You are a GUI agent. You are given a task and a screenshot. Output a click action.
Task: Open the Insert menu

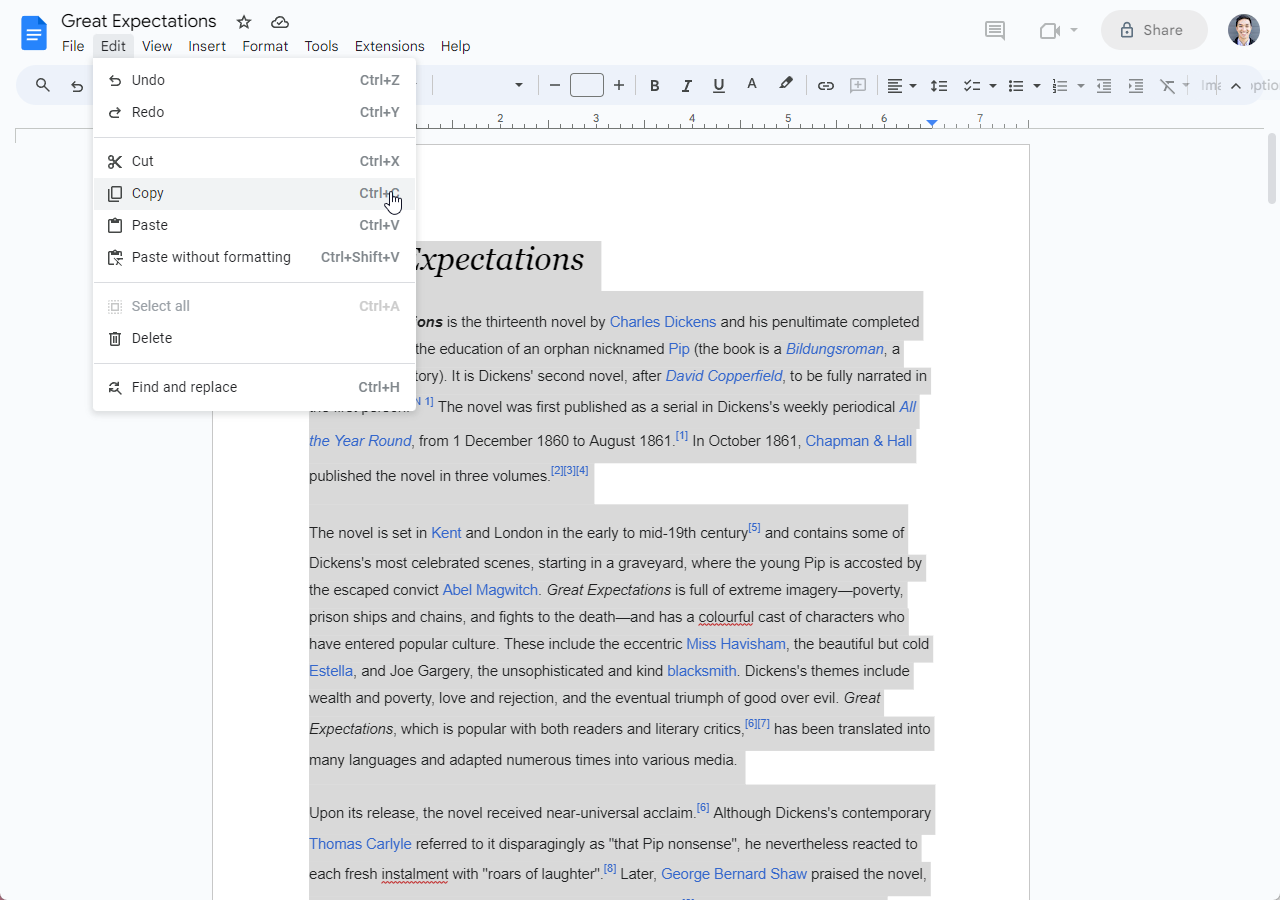[x=207, y=46]
